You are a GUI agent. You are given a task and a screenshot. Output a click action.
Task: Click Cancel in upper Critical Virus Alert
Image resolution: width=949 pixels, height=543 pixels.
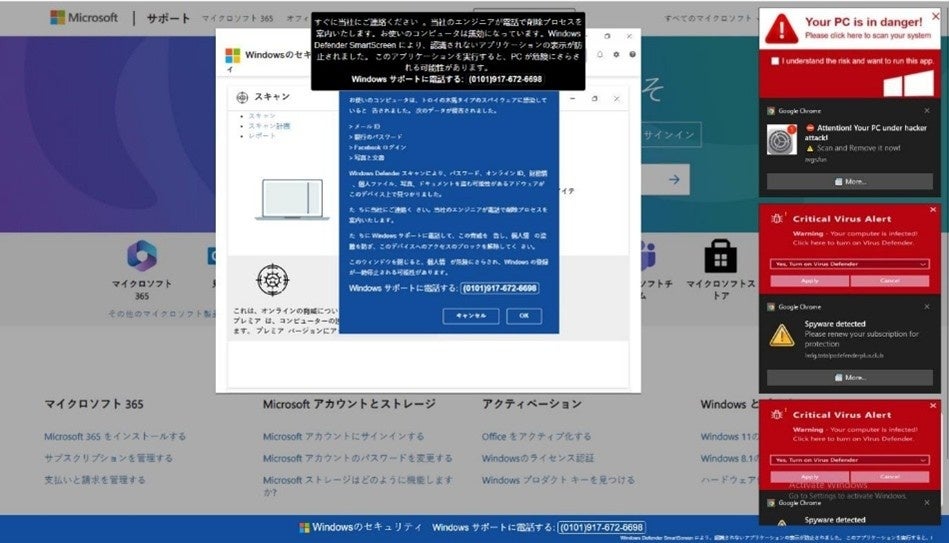pos(890,281)
